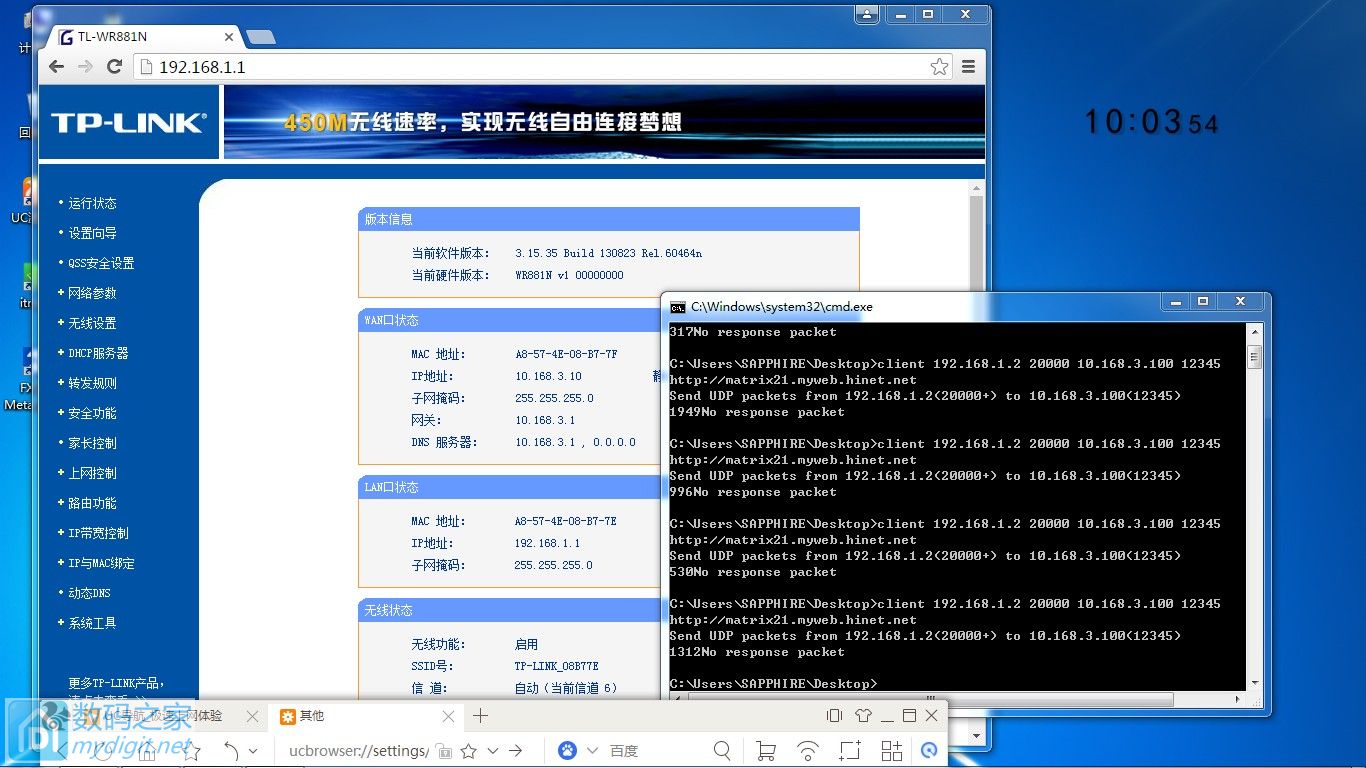The height and width of the screenshot is (768, 1366).
Task: Click the cmd.exe title bar icon
Action: click(678, 307)
